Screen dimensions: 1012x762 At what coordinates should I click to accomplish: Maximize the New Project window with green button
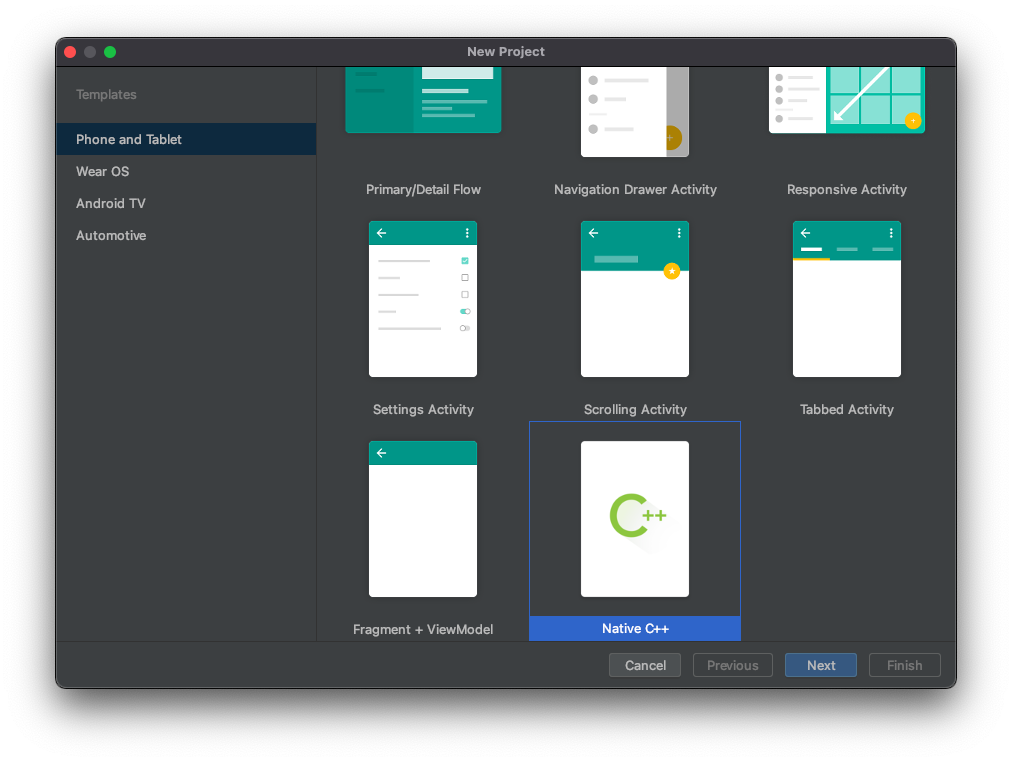(x=110, y=52)
